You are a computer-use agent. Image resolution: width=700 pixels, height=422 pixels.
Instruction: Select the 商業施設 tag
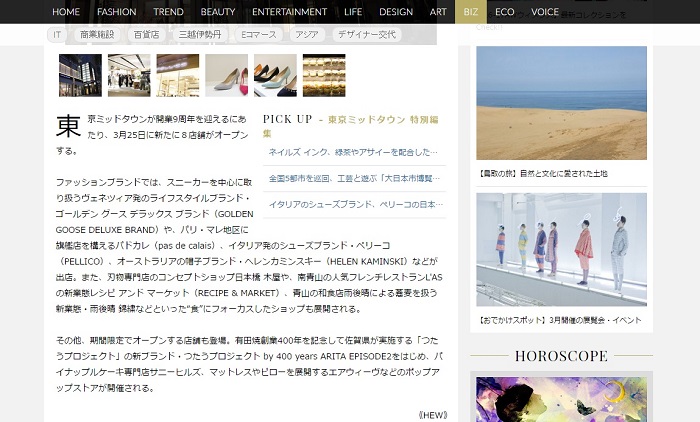[97, 35]
